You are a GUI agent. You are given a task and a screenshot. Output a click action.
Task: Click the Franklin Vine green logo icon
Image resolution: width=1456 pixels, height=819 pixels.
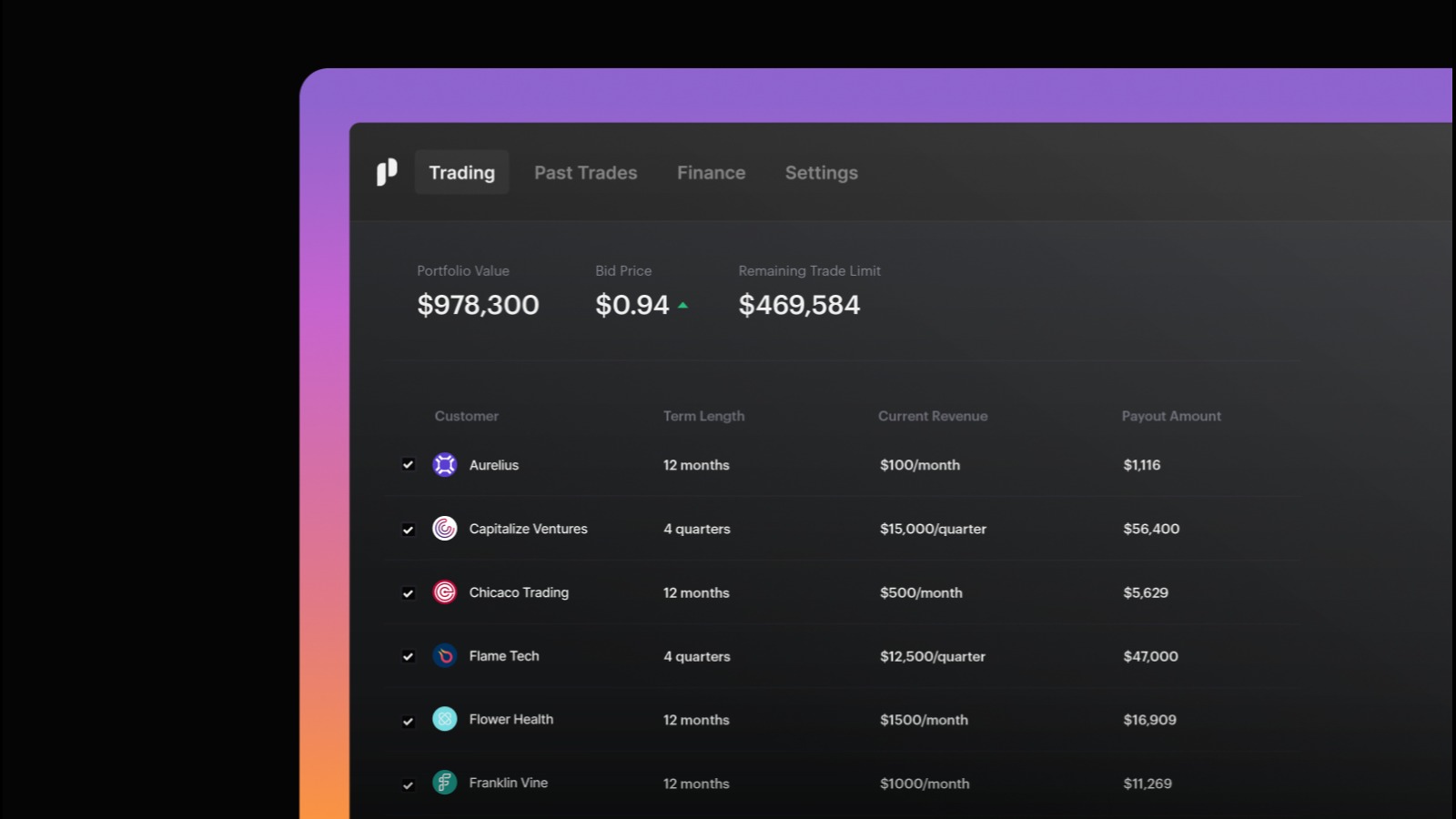444,783
